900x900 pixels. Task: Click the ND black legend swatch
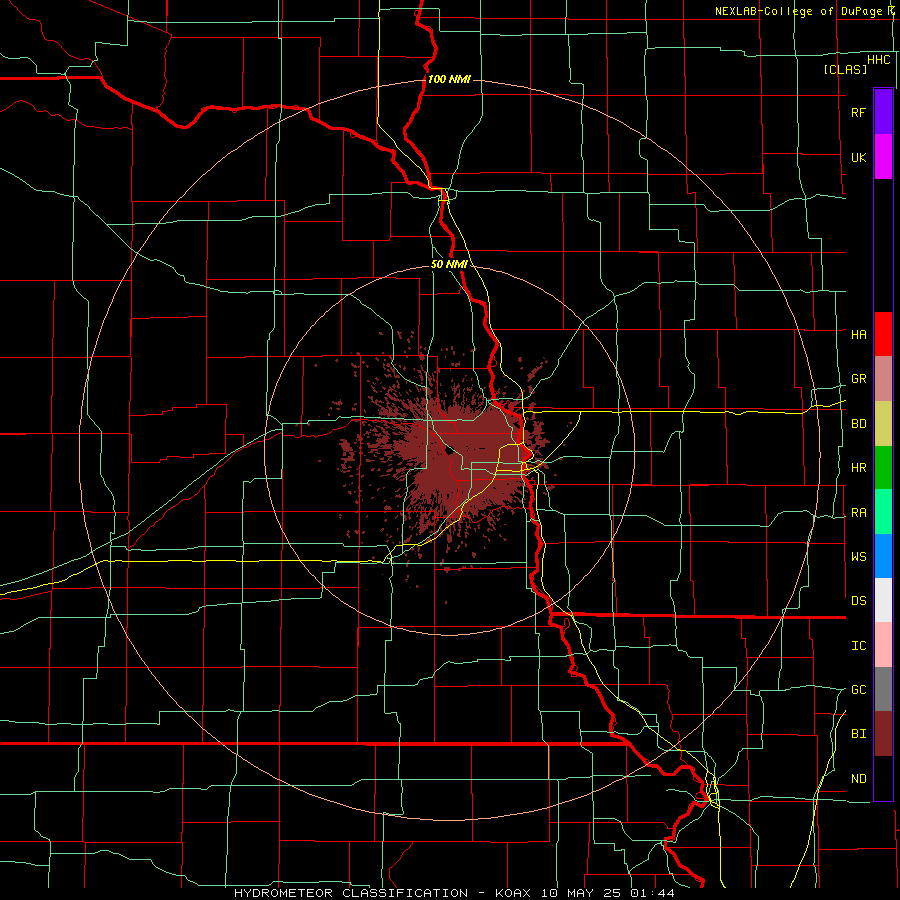point(883,778)
